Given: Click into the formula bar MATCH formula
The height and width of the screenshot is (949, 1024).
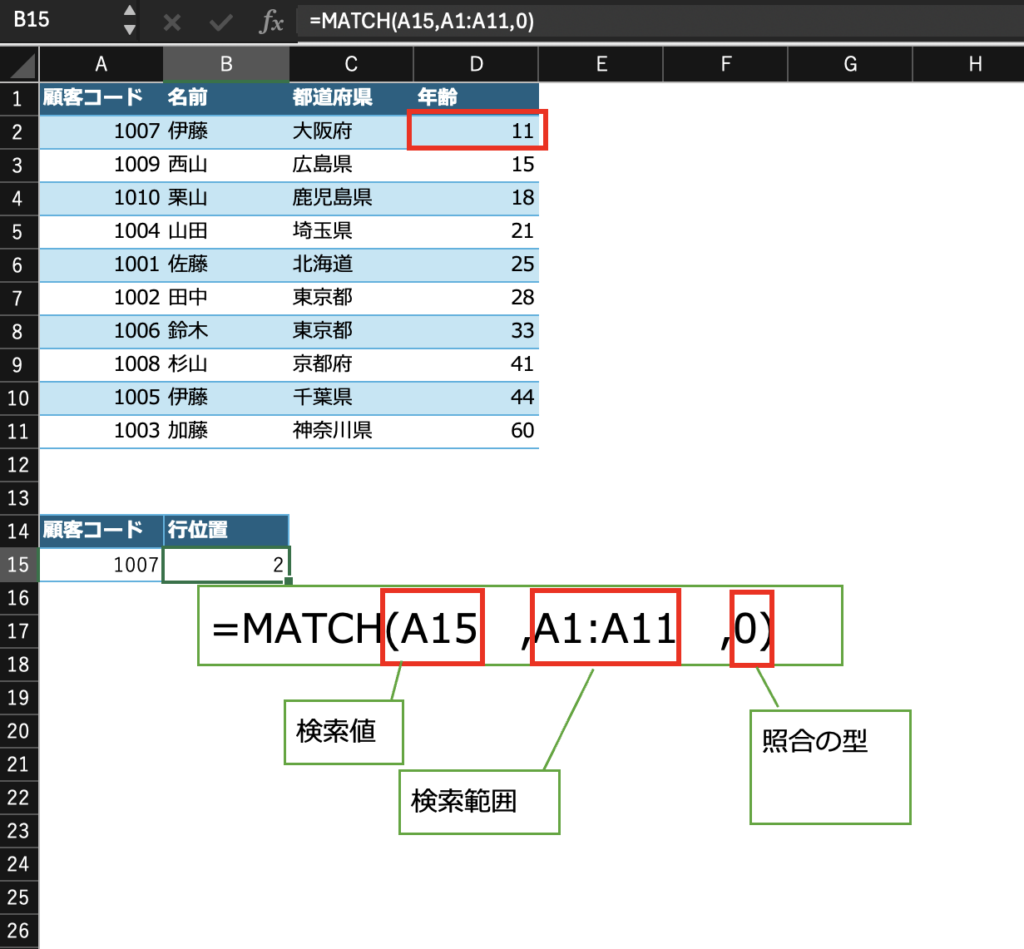Looking at the screenshot, I should [600, 21].
